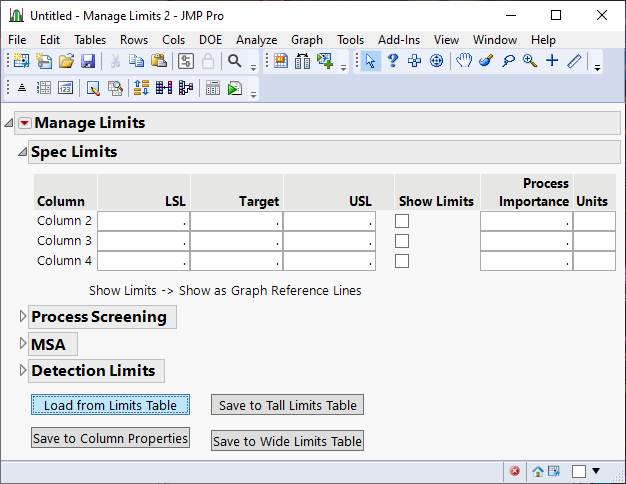This screenshot has width=626, height=484.
Task: Click Load from Limits Table button
Action: click(110, 405)
